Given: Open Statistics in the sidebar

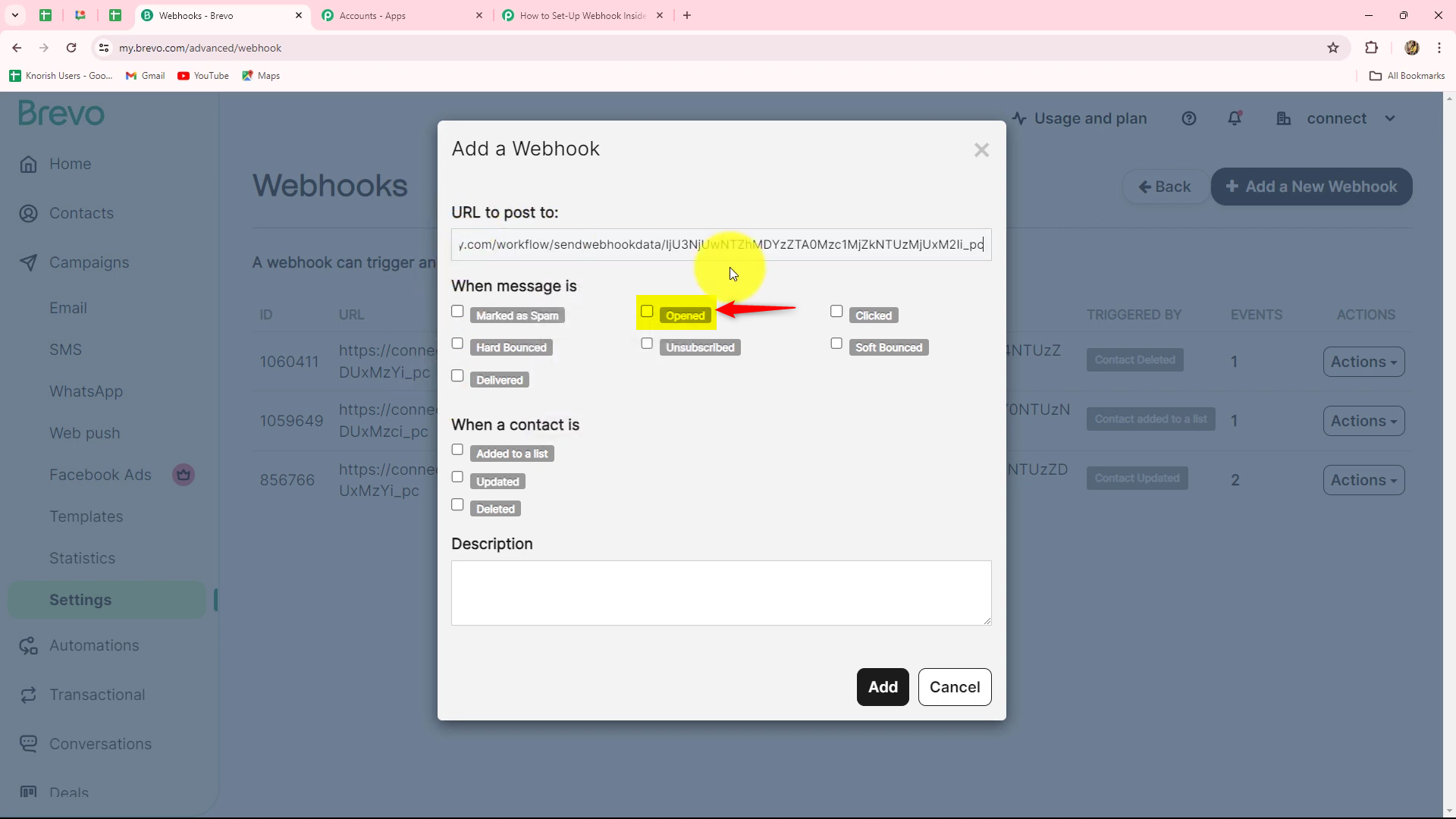Looking at the screenshot, I should (82, 558).
